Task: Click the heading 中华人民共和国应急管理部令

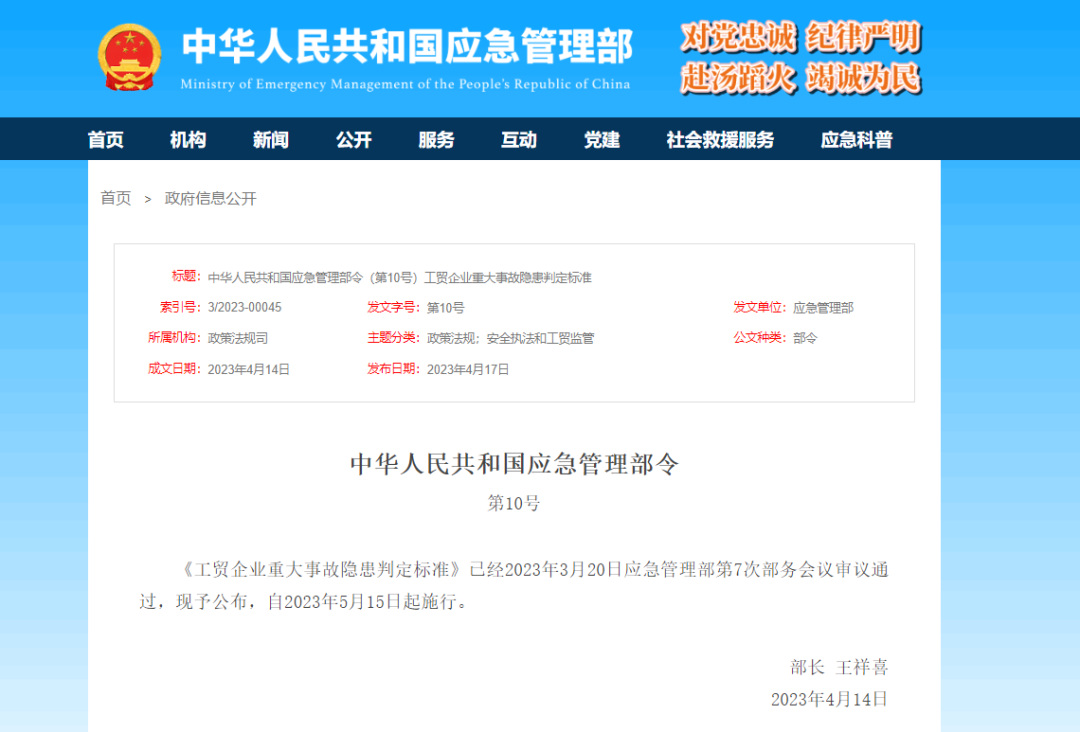Action: (x=515, y=464)
